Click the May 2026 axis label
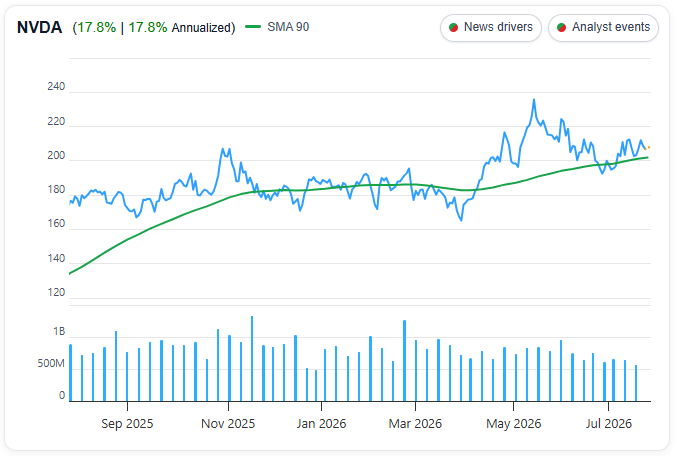The image size is (677, 456). click(x=513, y=424)
